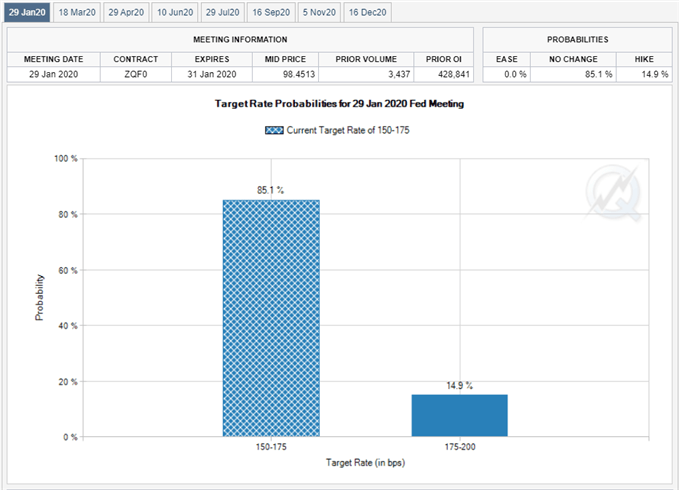
Task: Open the 29 Apr20 meeting tab
Action: coord(126,12)
